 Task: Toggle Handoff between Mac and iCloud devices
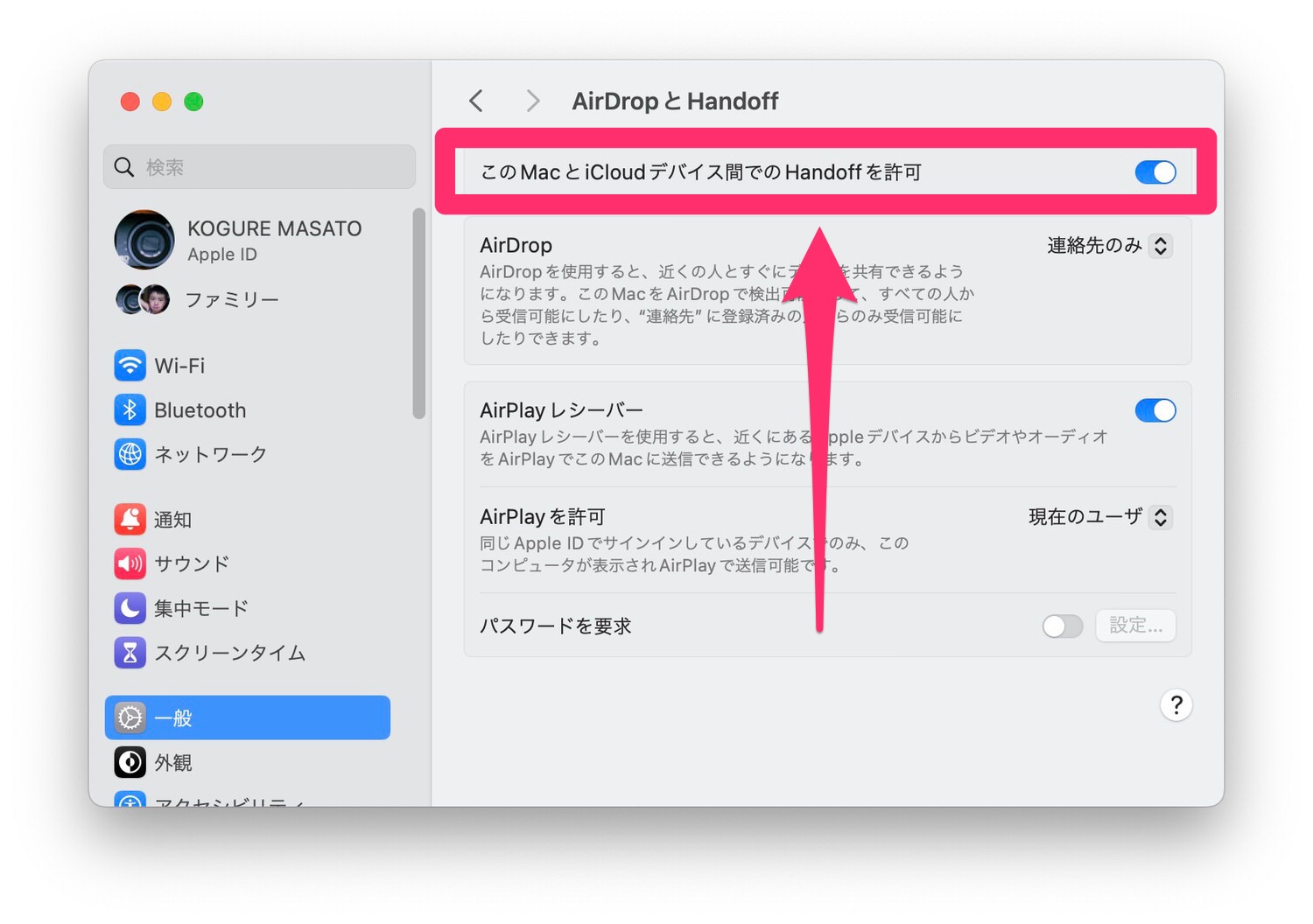click(1155, 172)
